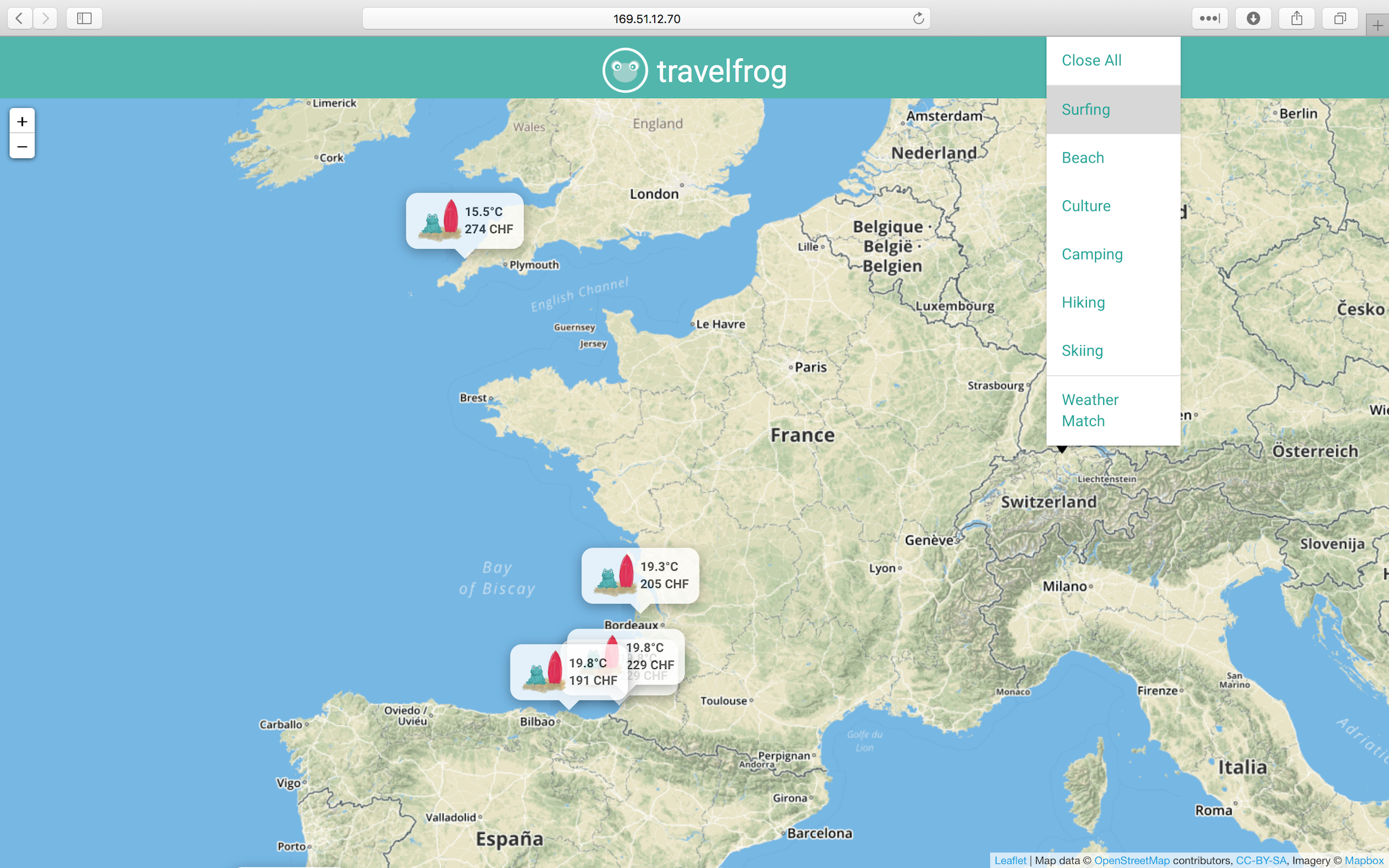Open the Safari downloads icon
Viewport: 1389px width, 868px height.
pyautogui.click(x=1253, y=19)
